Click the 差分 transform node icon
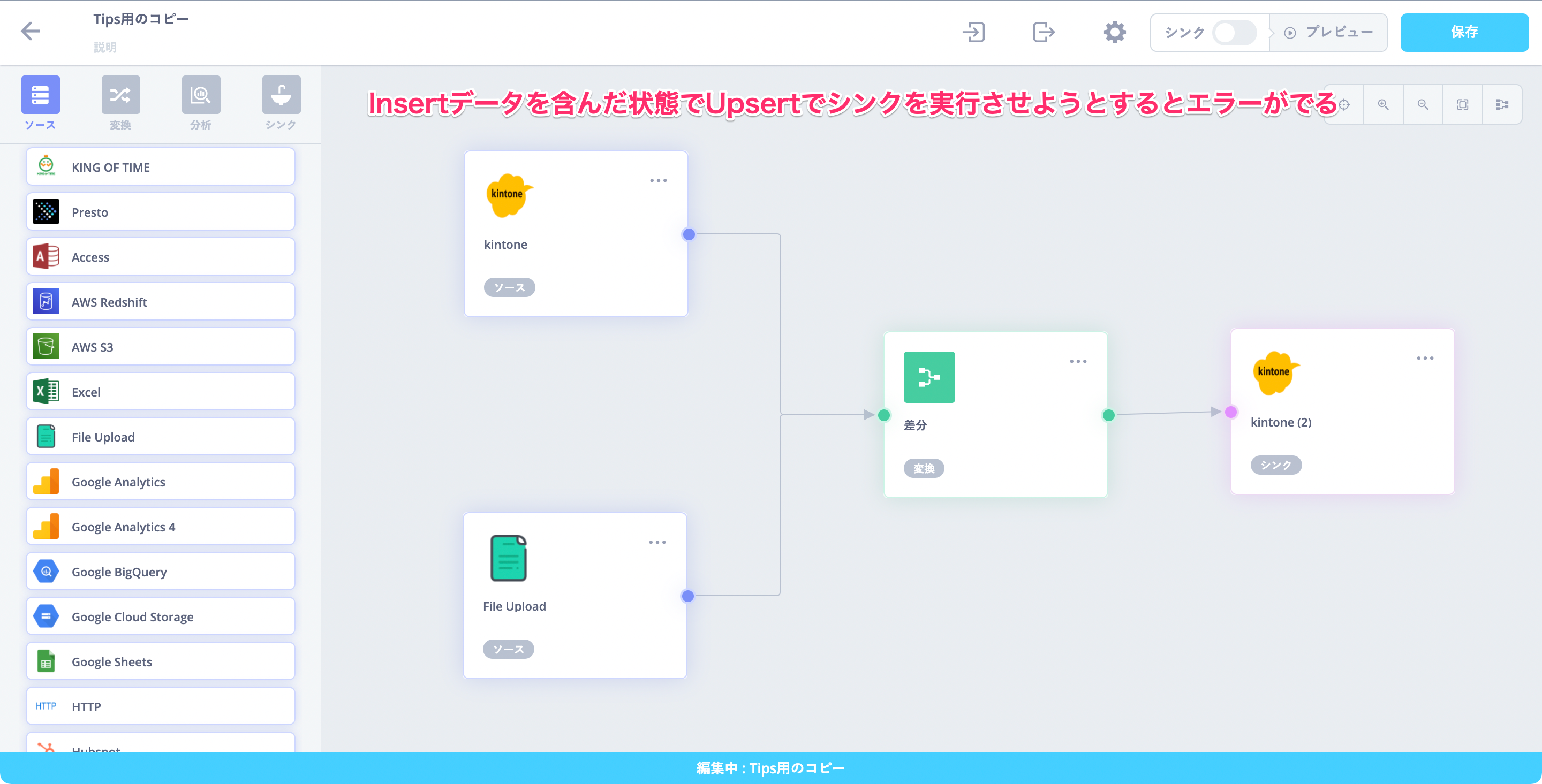This screenshot has height=784, width=1542. point(929,377)
